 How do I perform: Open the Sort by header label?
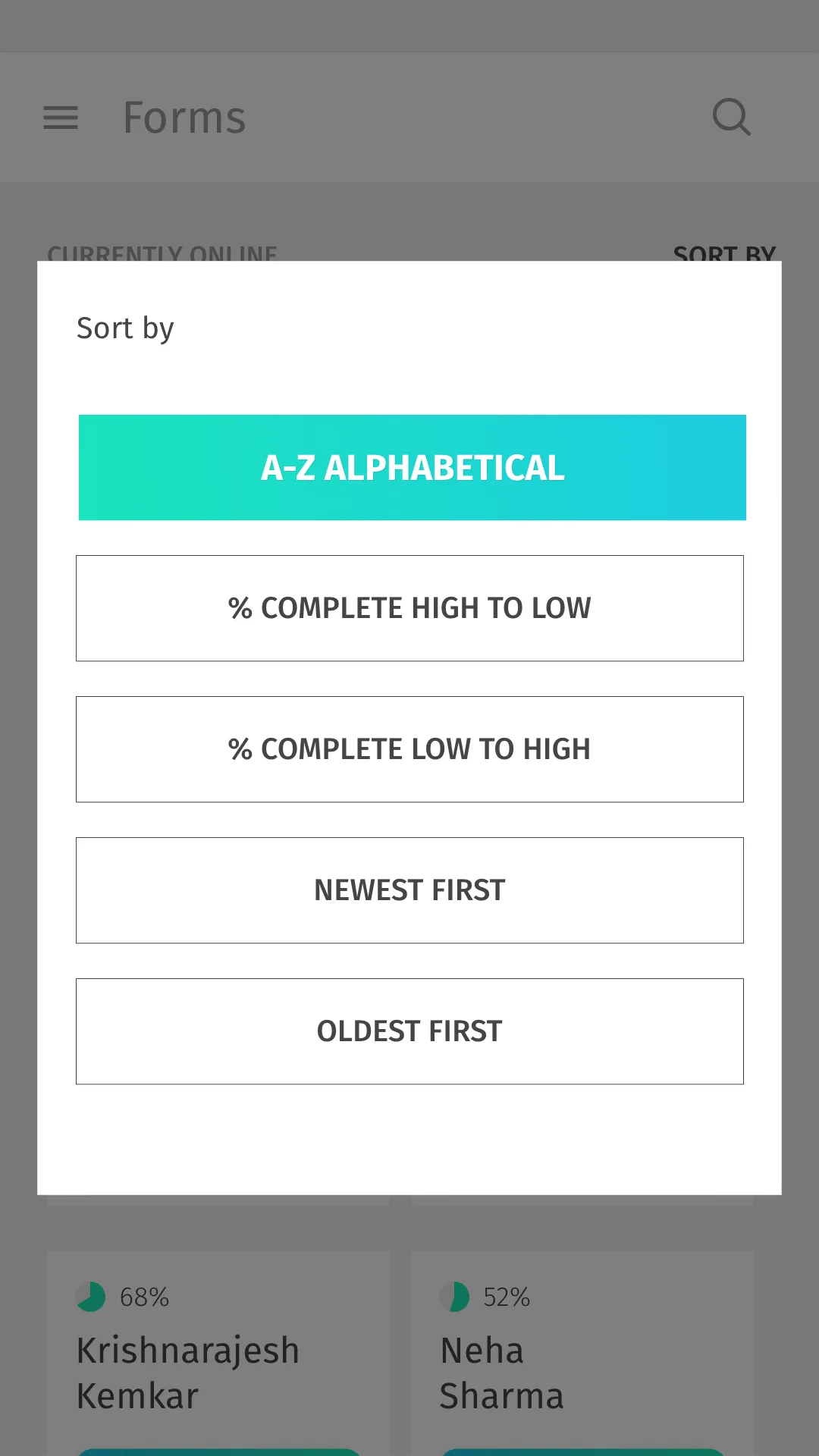click(x=125, y=328)
